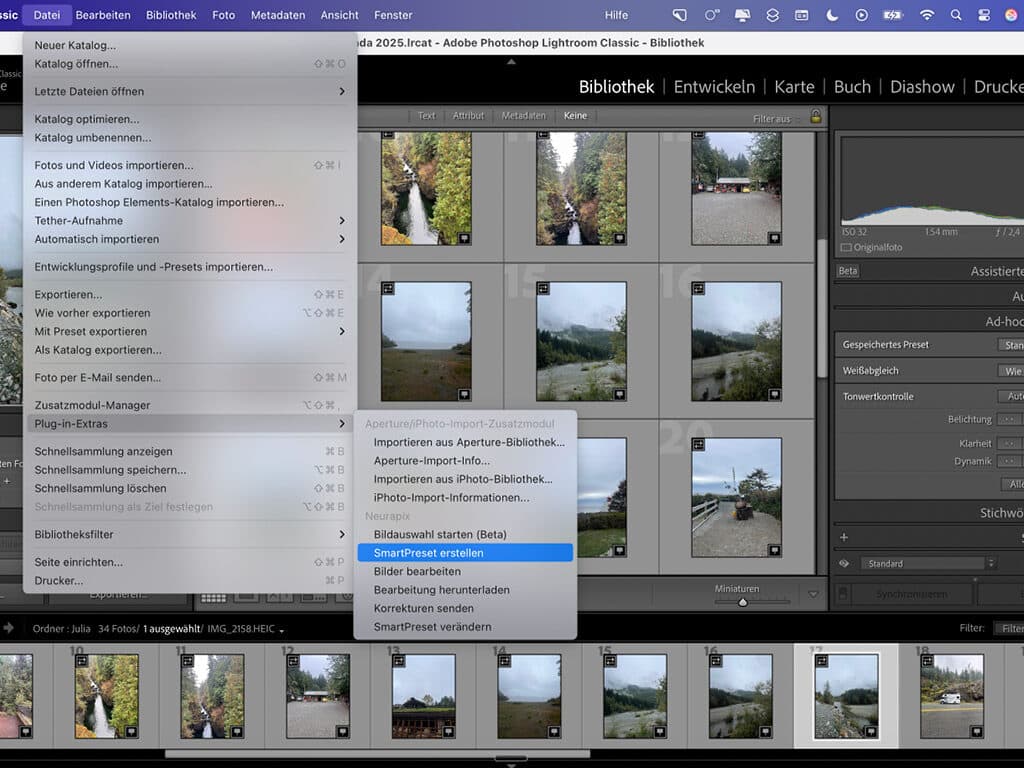Toggle the eye icon beside Standard dropdown

844,563
